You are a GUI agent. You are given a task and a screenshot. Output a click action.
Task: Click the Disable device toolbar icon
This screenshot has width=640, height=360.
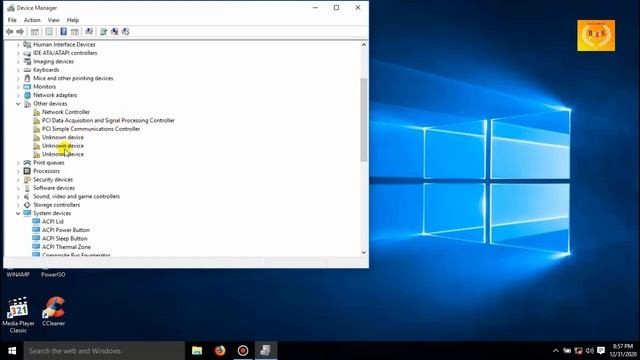pos(125,32)
